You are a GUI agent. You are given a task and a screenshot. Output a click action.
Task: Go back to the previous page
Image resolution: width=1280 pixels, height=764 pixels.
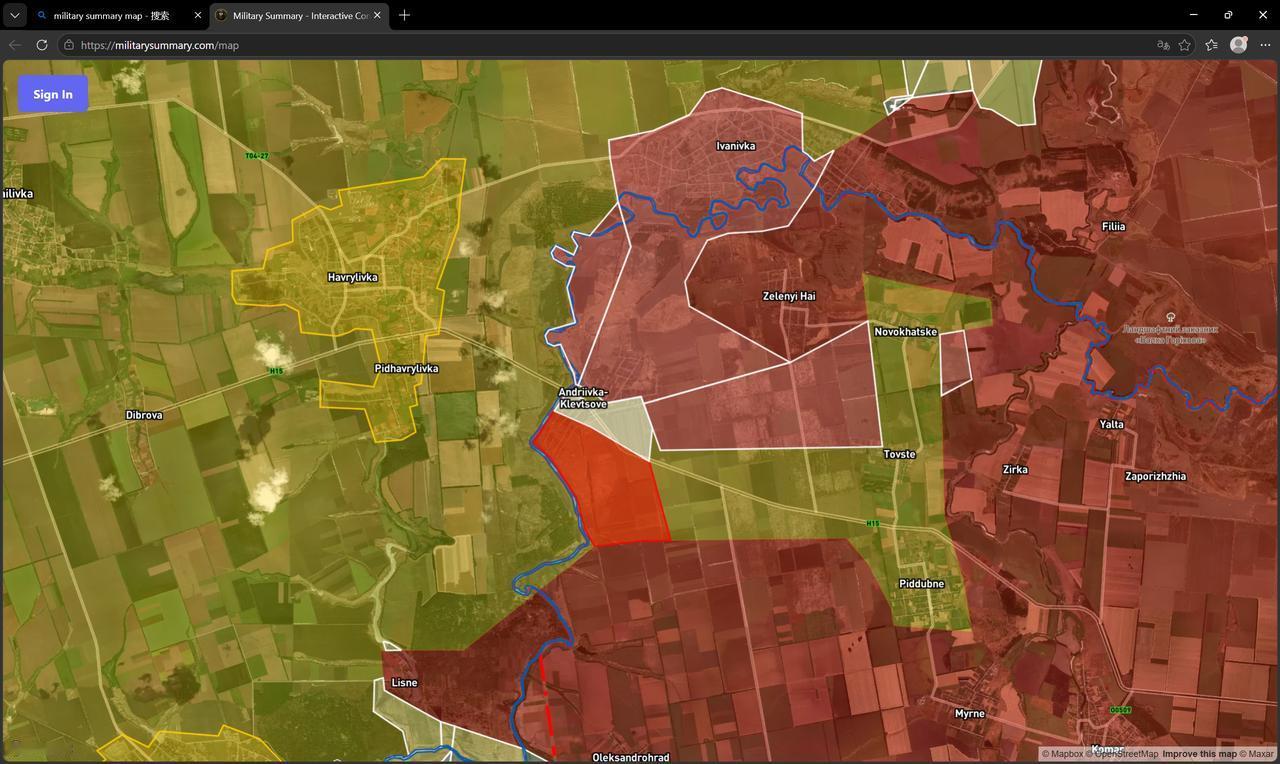click(15, 45)
